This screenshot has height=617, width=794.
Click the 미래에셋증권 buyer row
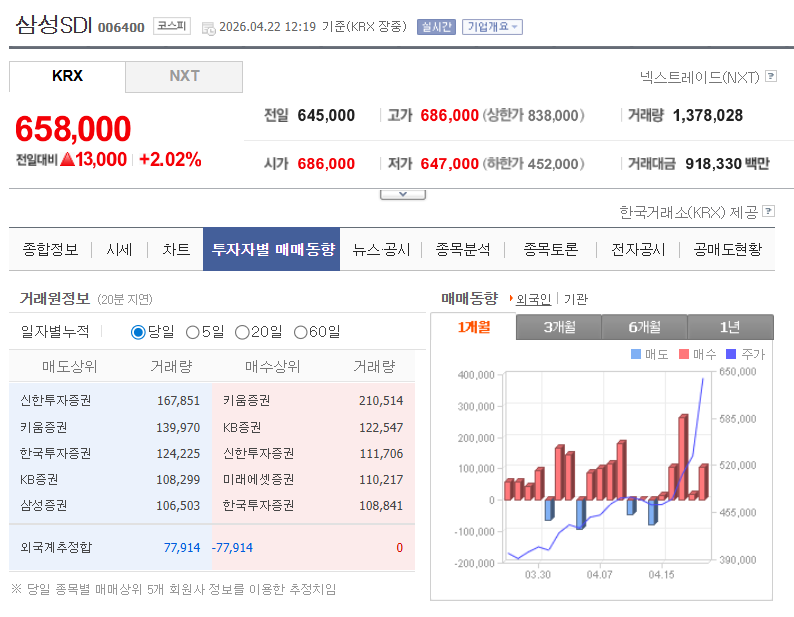[x=313, y=479]
